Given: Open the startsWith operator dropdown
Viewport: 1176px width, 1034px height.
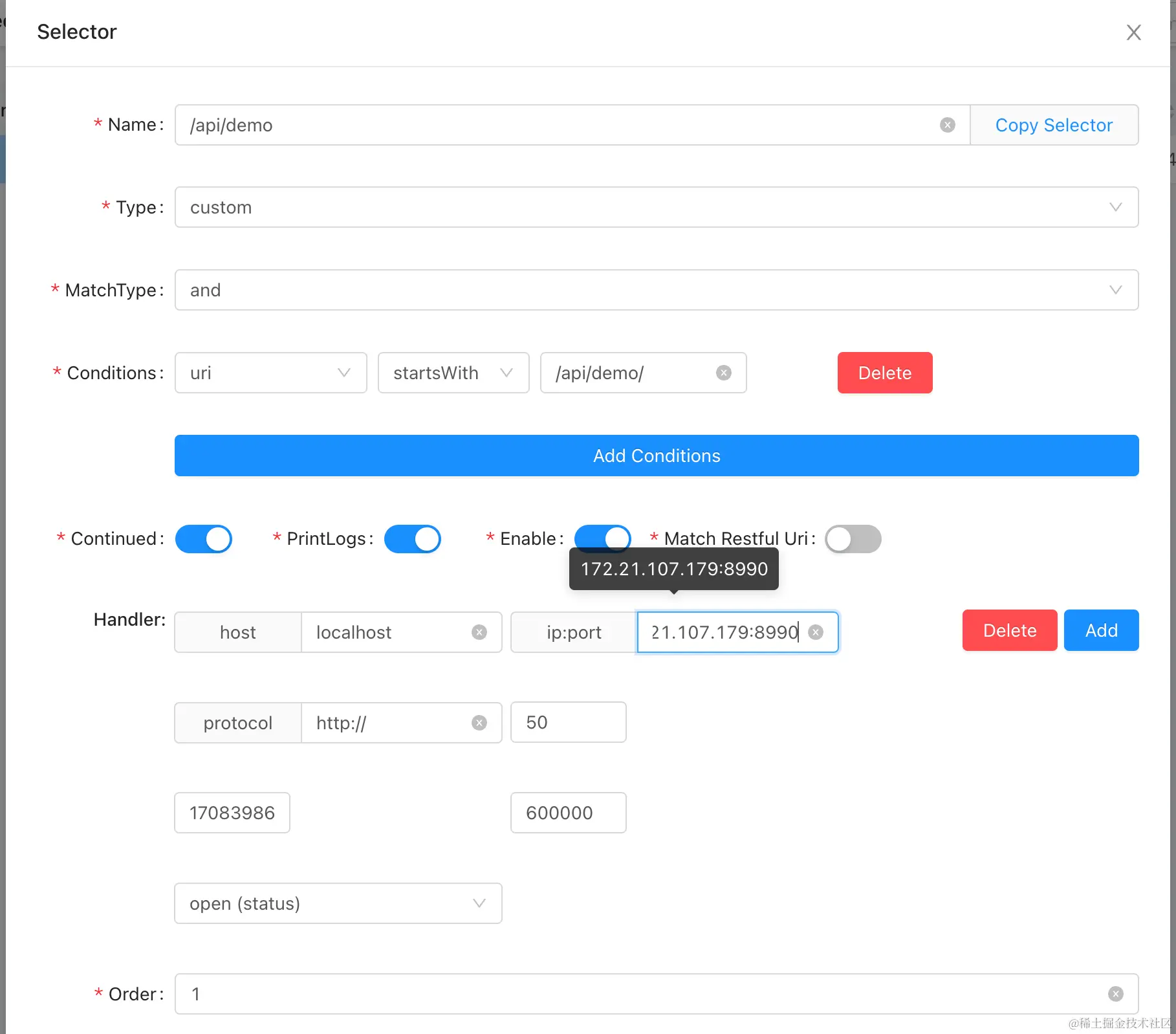Looking at the screenshot, I should (x=453, y=373).
